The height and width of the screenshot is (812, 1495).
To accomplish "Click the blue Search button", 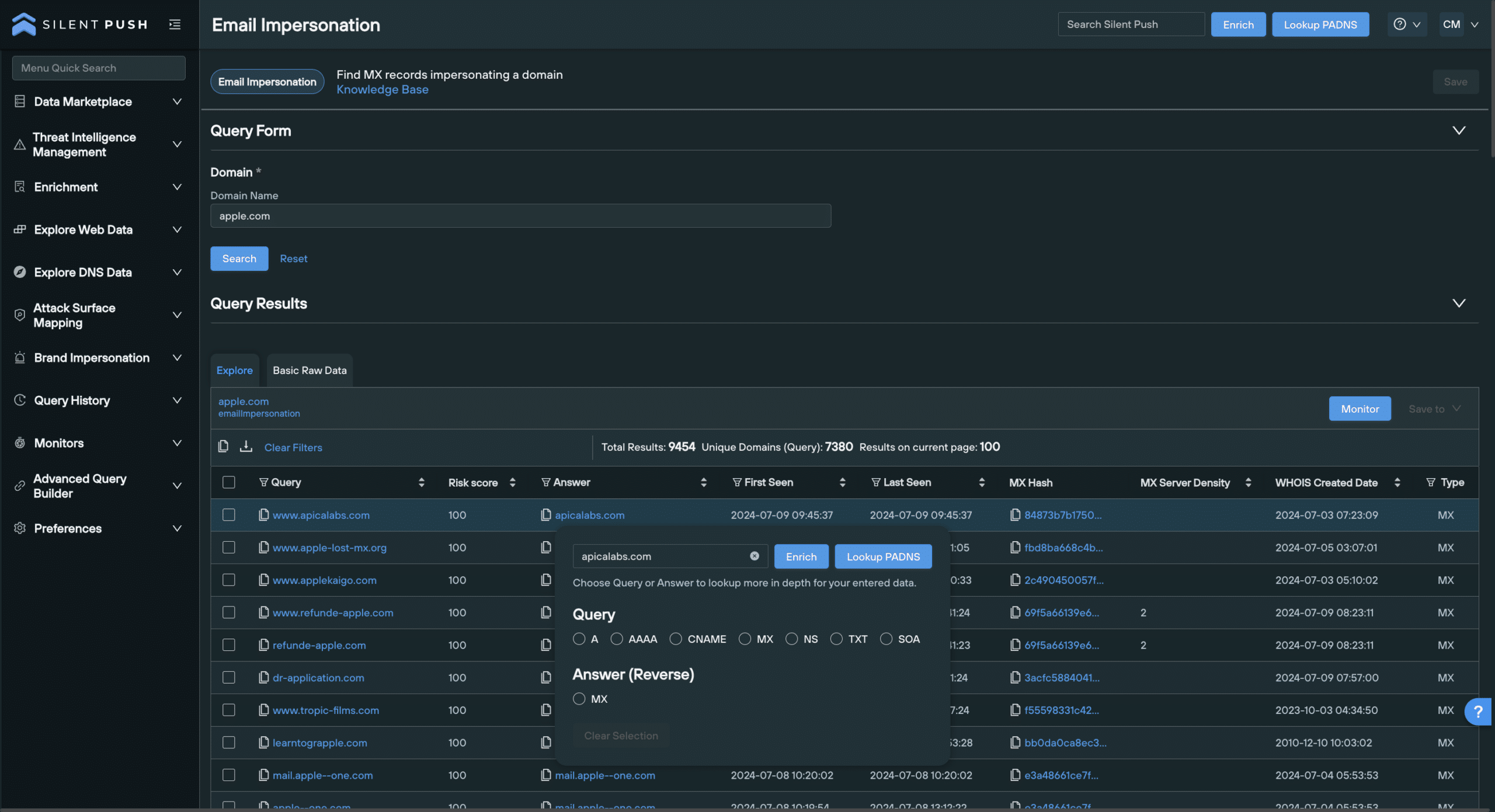I will coord(239,259).
